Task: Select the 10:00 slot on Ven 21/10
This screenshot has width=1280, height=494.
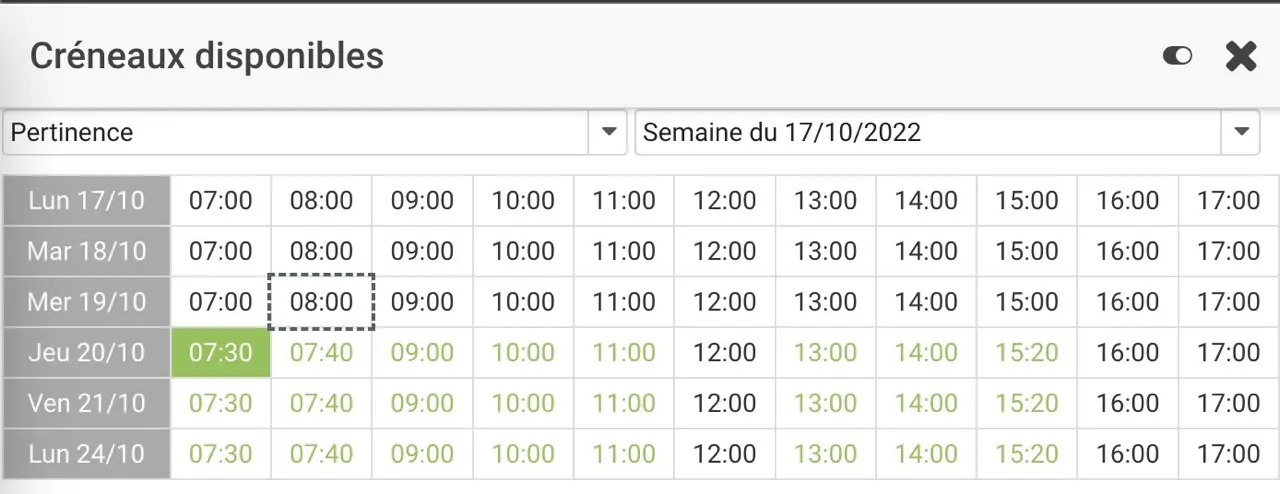Action: [523, 404]
